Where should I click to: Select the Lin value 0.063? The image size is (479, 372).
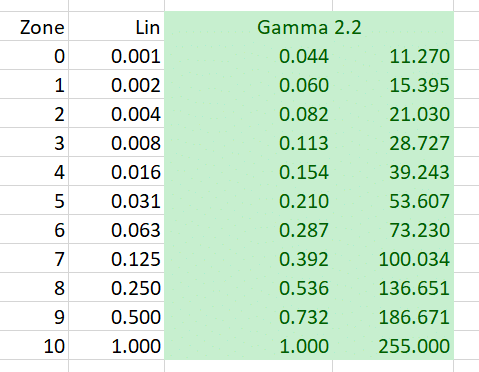[116, 229]
